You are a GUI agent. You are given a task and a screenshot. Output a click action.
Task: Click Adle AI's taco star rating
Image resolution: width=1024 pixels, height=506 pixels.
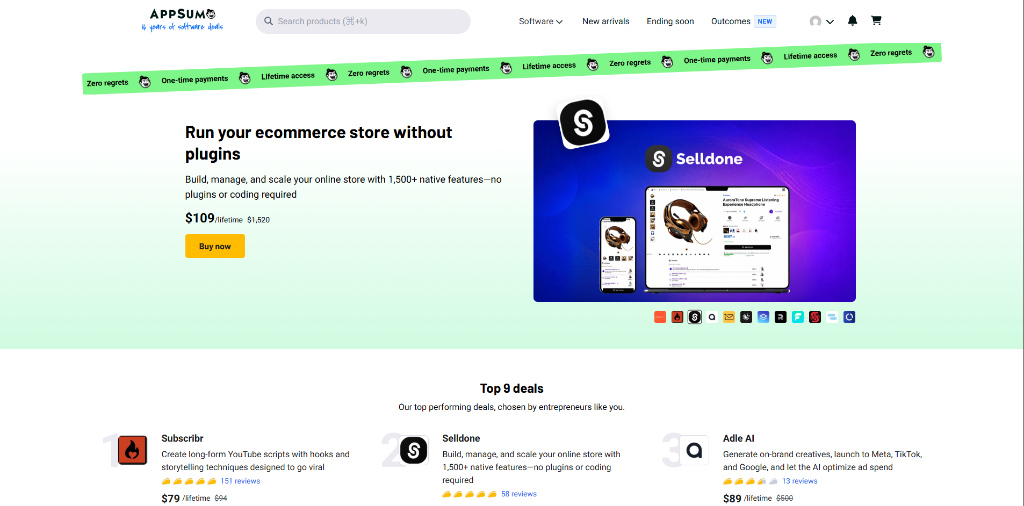pyautogui.click(x=750, y=481)
